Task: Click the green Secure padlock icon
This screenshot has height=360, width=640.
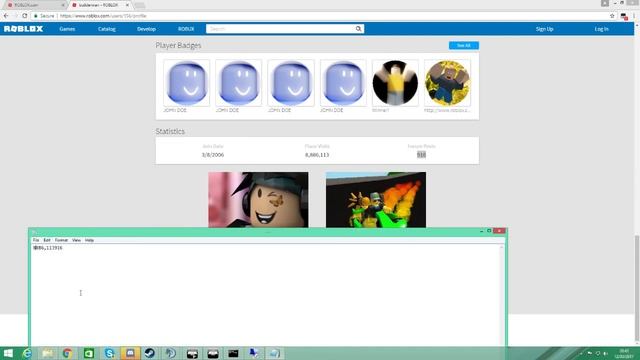Action: pyautogui.click(x=36, y=16)
